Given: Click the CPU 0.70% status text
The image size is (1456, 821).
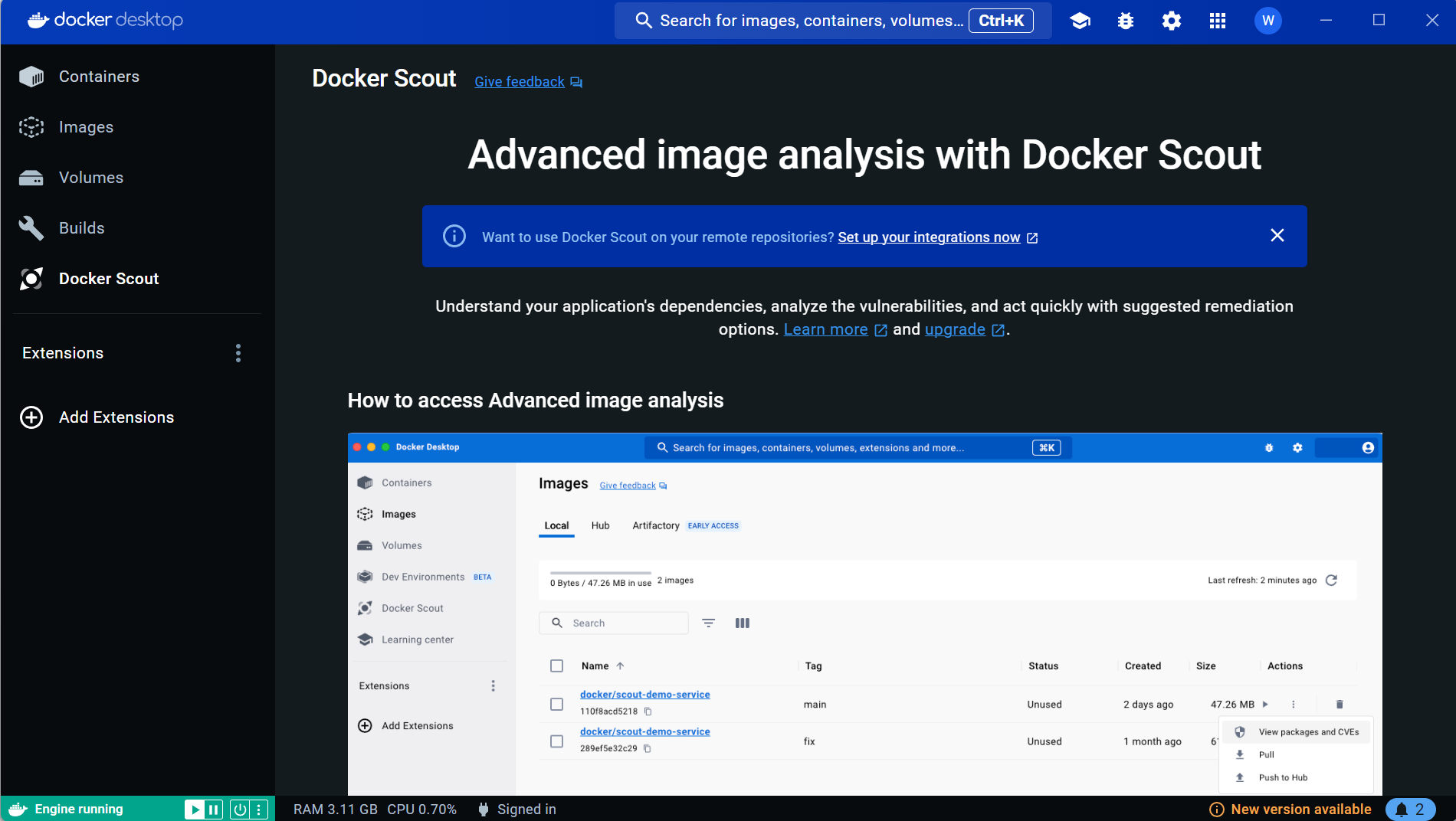Looking at the screenshot, I should 421,810.
